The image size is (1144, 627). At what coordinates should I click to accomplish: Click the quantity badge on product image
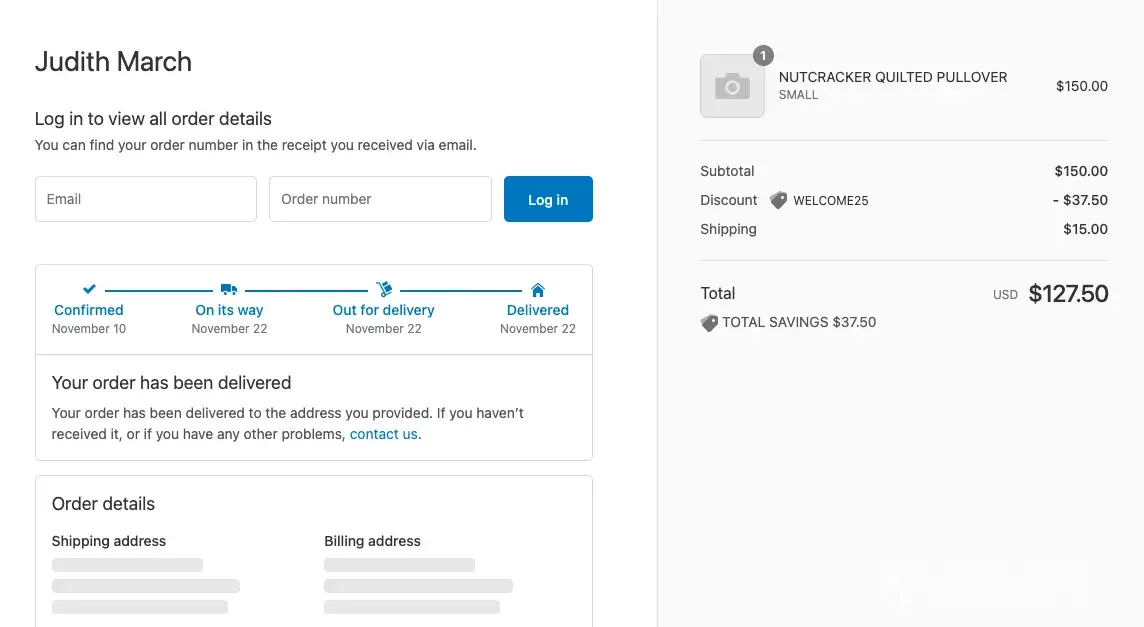(x=763, y=56)
